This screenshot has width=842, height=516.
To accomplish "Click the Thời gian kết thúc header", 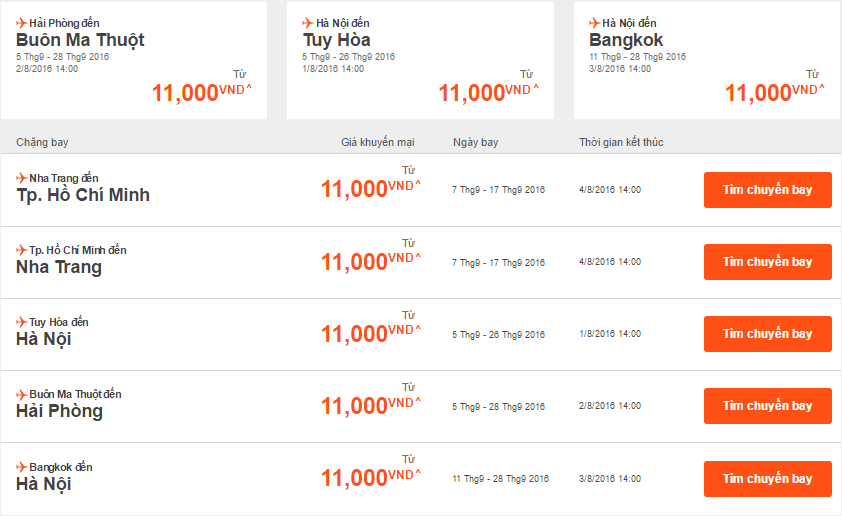I will [620, 142].
